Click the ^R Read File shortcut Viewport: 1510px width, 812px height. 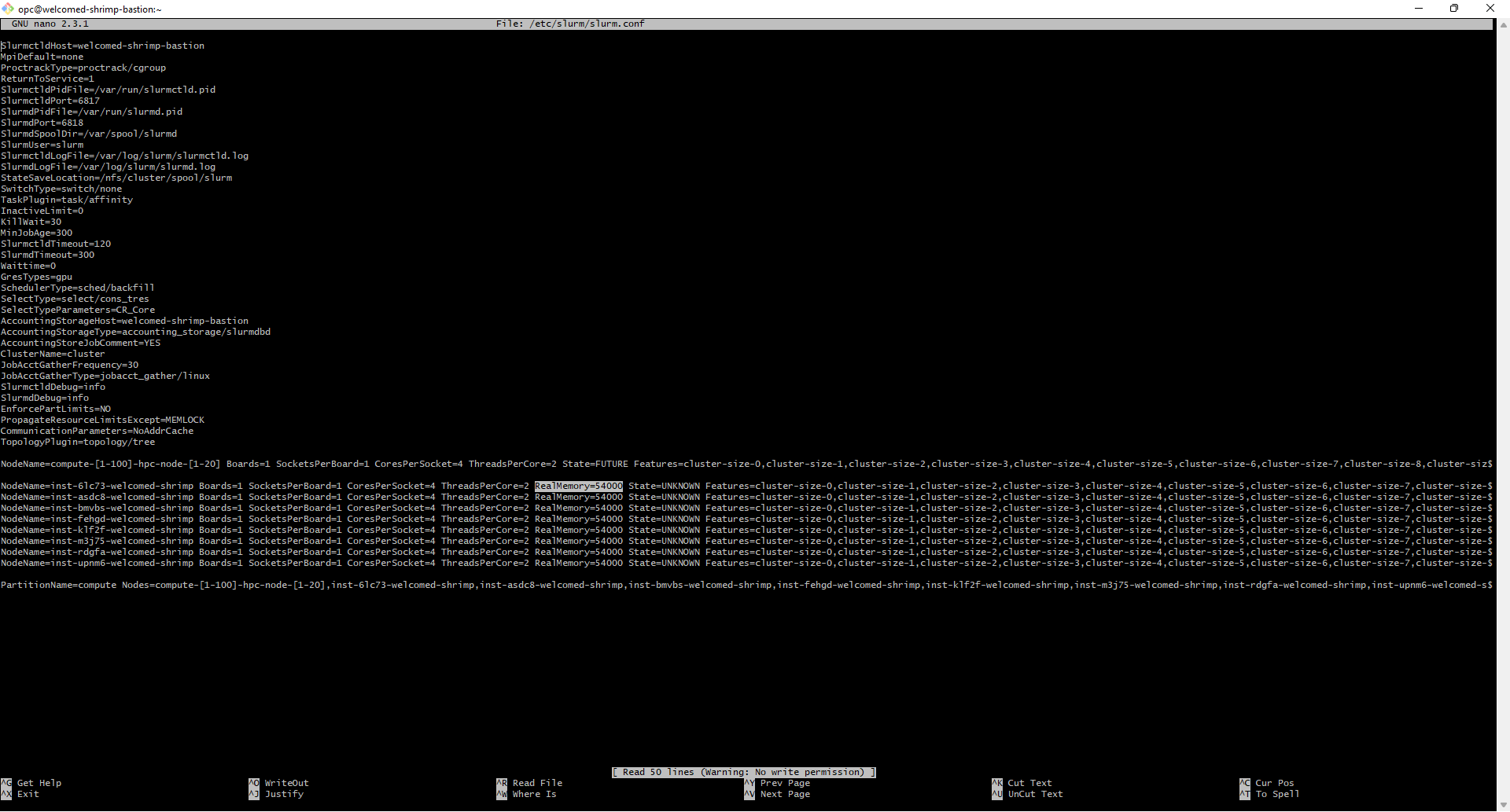pyautogui.click(x=529, y=783)
